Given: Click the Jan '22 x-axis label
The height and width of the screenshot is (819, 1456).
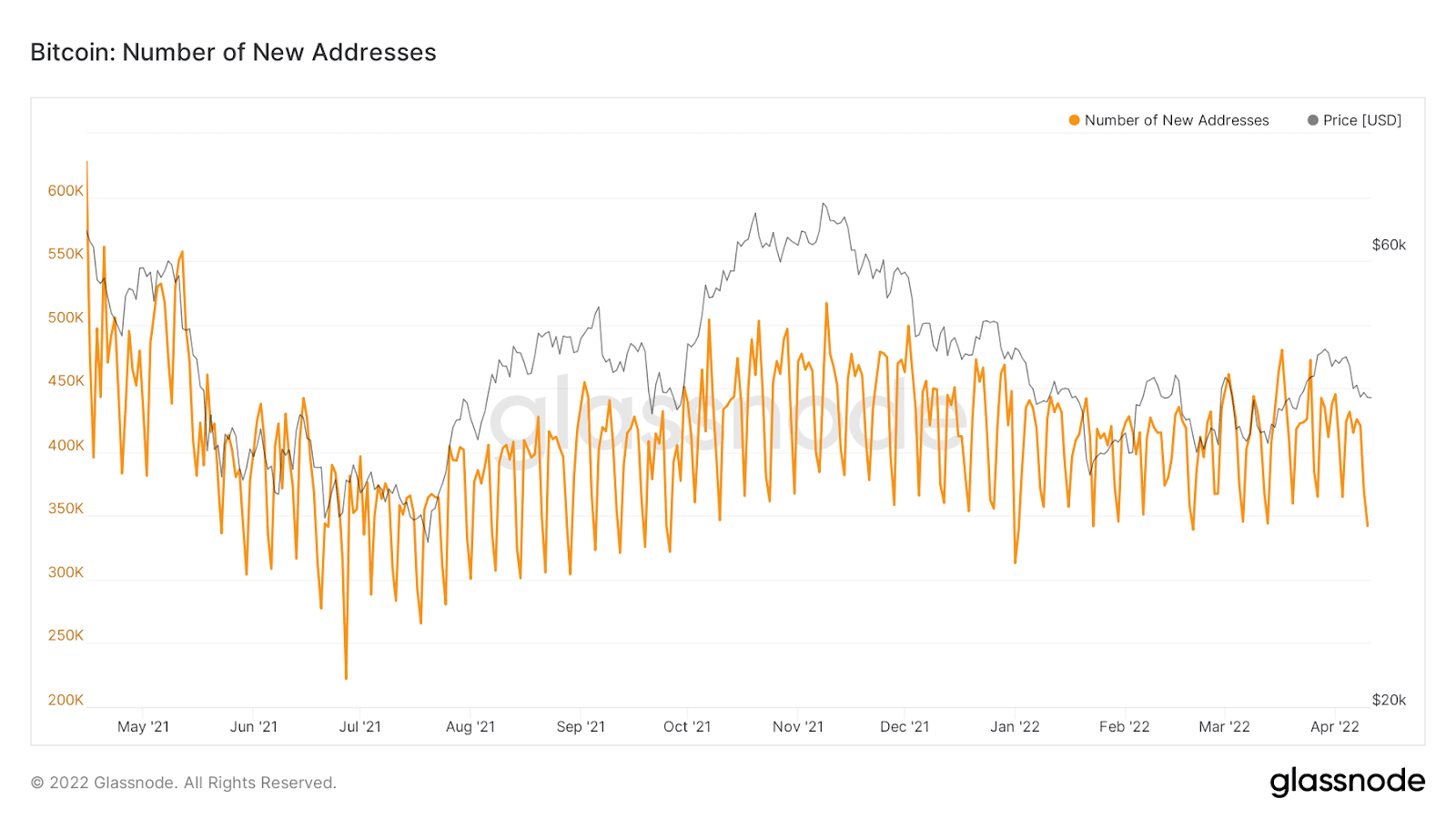Looking at the screenshot, I should [x=1015, y=726].
